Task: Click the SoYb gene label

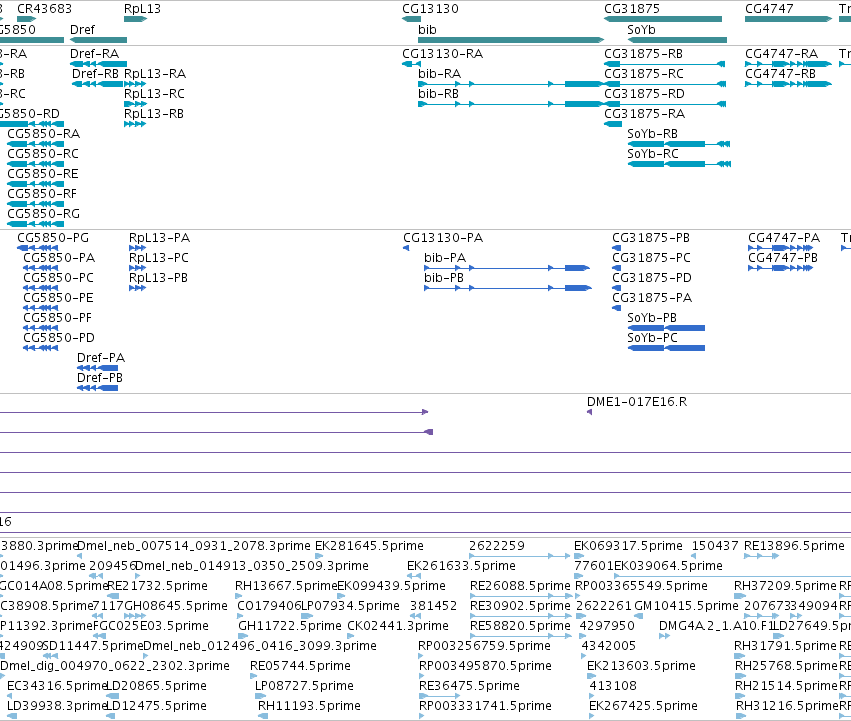Action: [641, 29]
